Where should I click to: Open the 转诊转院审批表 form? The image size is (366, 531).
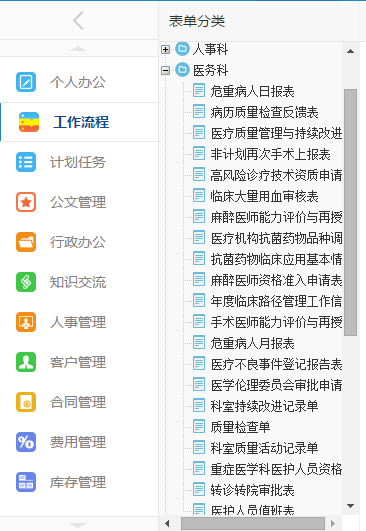click(252, 490)
